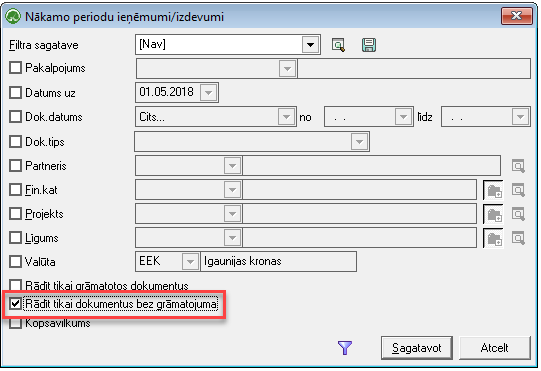541x371 pixels.
Task: Click the Partneris name field
Action: click(x=372, y=166)
